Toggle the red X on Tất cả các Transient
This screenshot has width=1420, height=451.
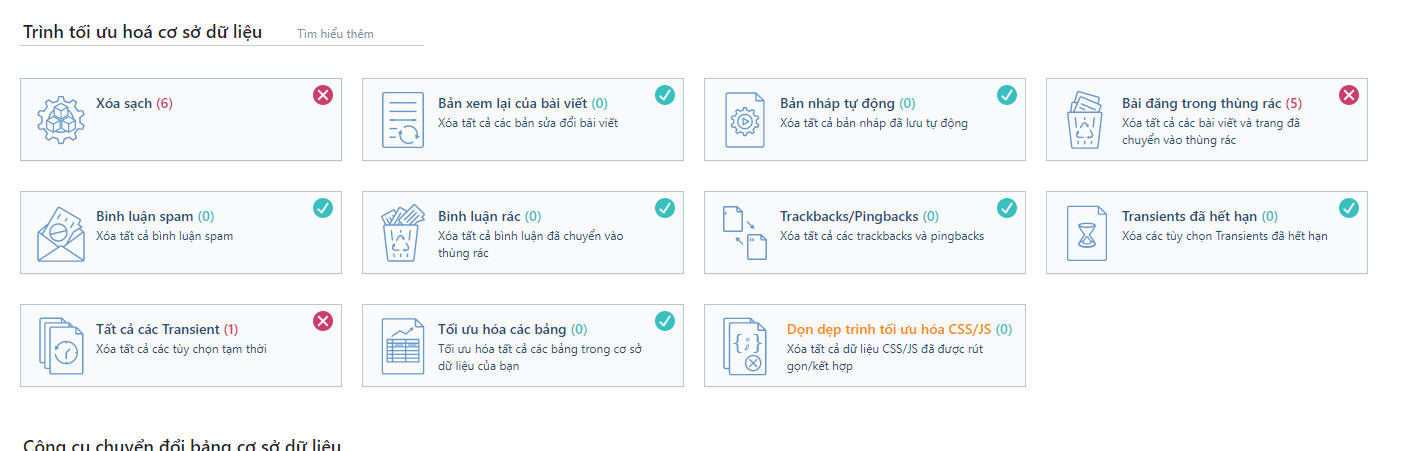pyautogui.click(x=322, y=321)
